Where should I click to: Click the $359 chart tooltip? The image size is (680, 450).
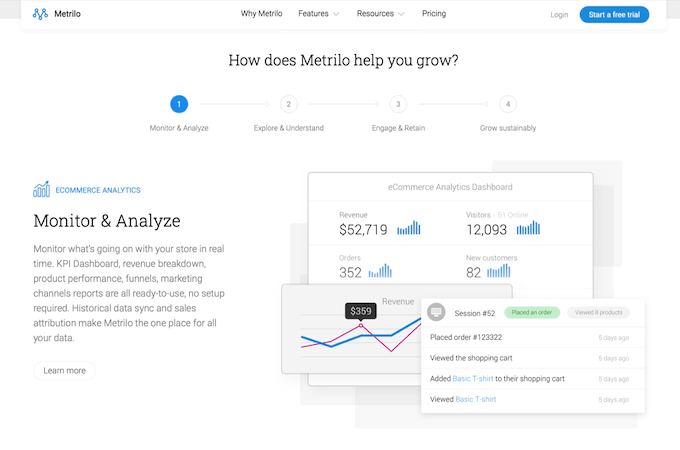point(361,311)
